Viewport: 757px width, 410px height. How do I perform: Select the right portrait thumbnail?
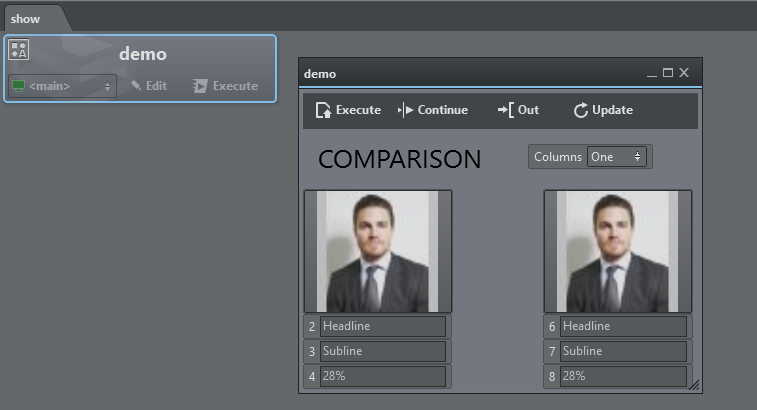point(618,252)
